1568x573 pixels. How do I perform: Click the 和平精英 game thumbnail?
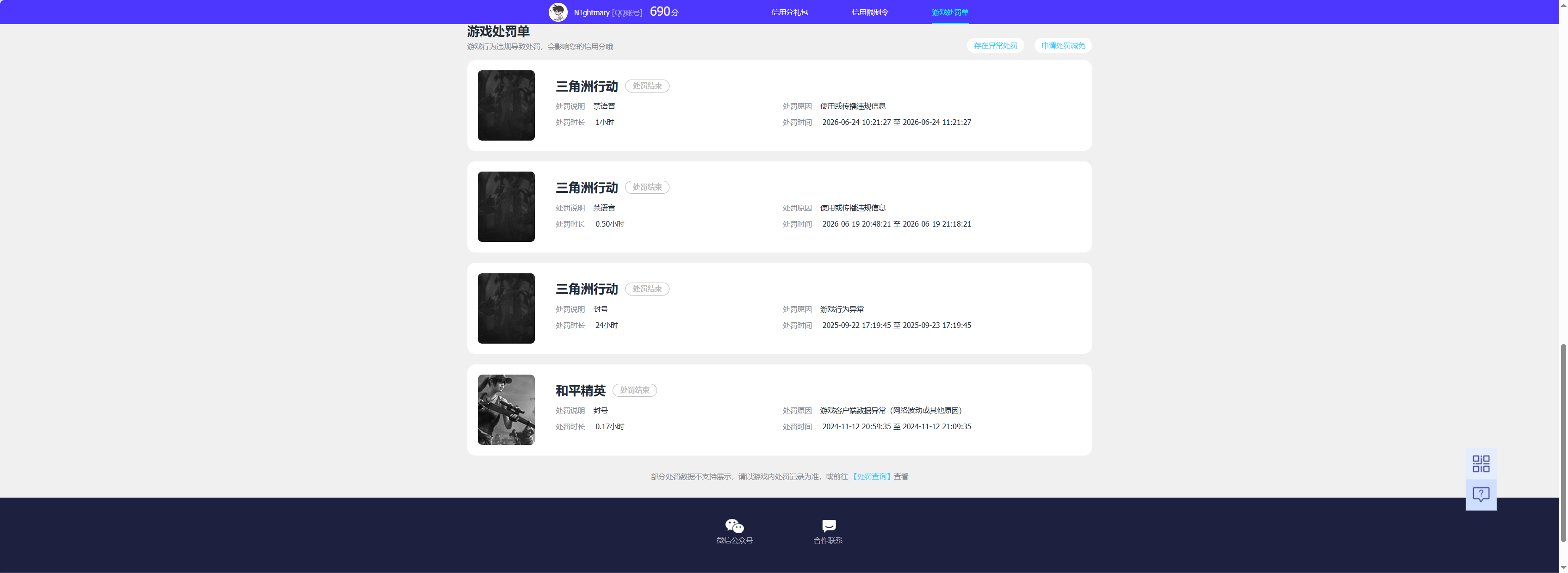(506, 409)
